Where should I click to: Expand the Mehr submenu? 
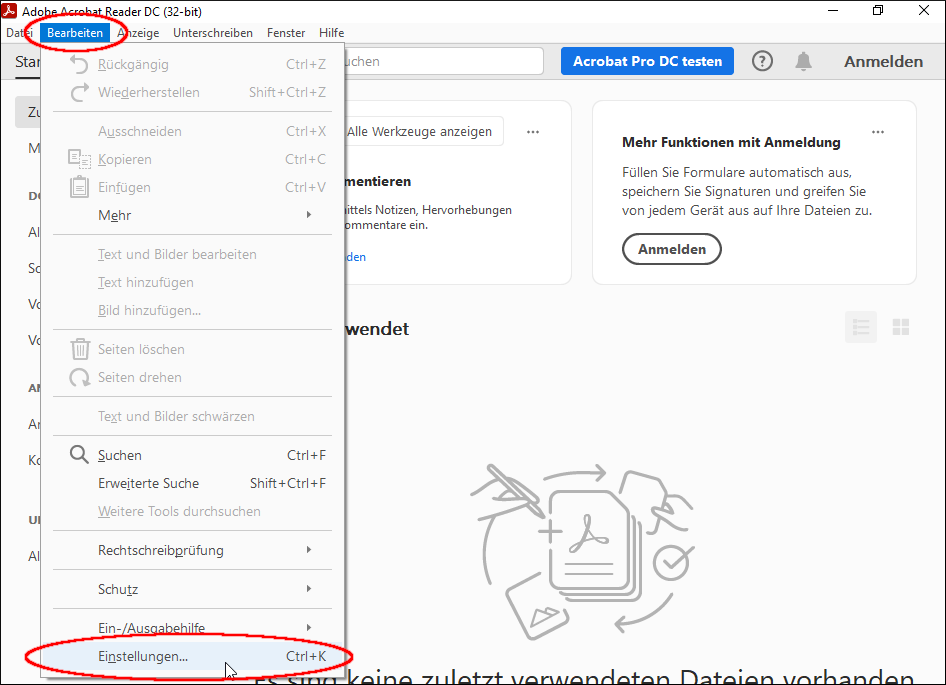coord(193,215)
